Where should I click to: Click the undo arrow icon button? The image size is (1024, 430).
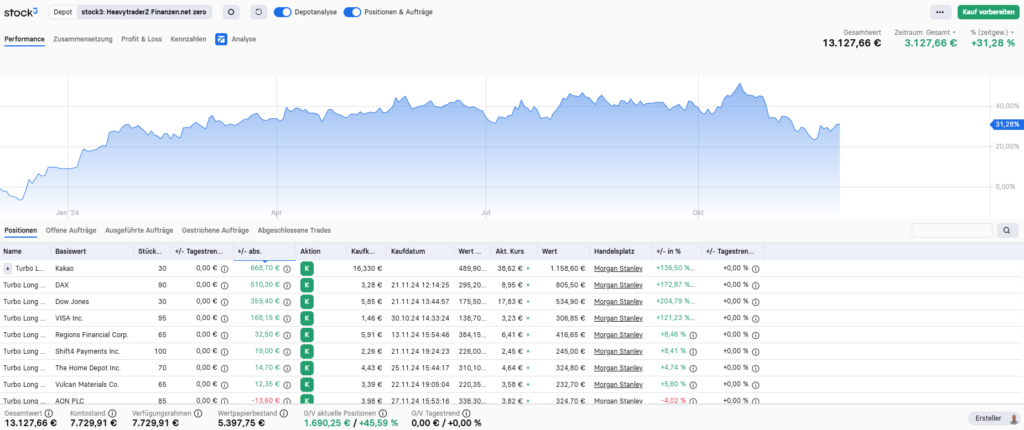coord(259,12)
